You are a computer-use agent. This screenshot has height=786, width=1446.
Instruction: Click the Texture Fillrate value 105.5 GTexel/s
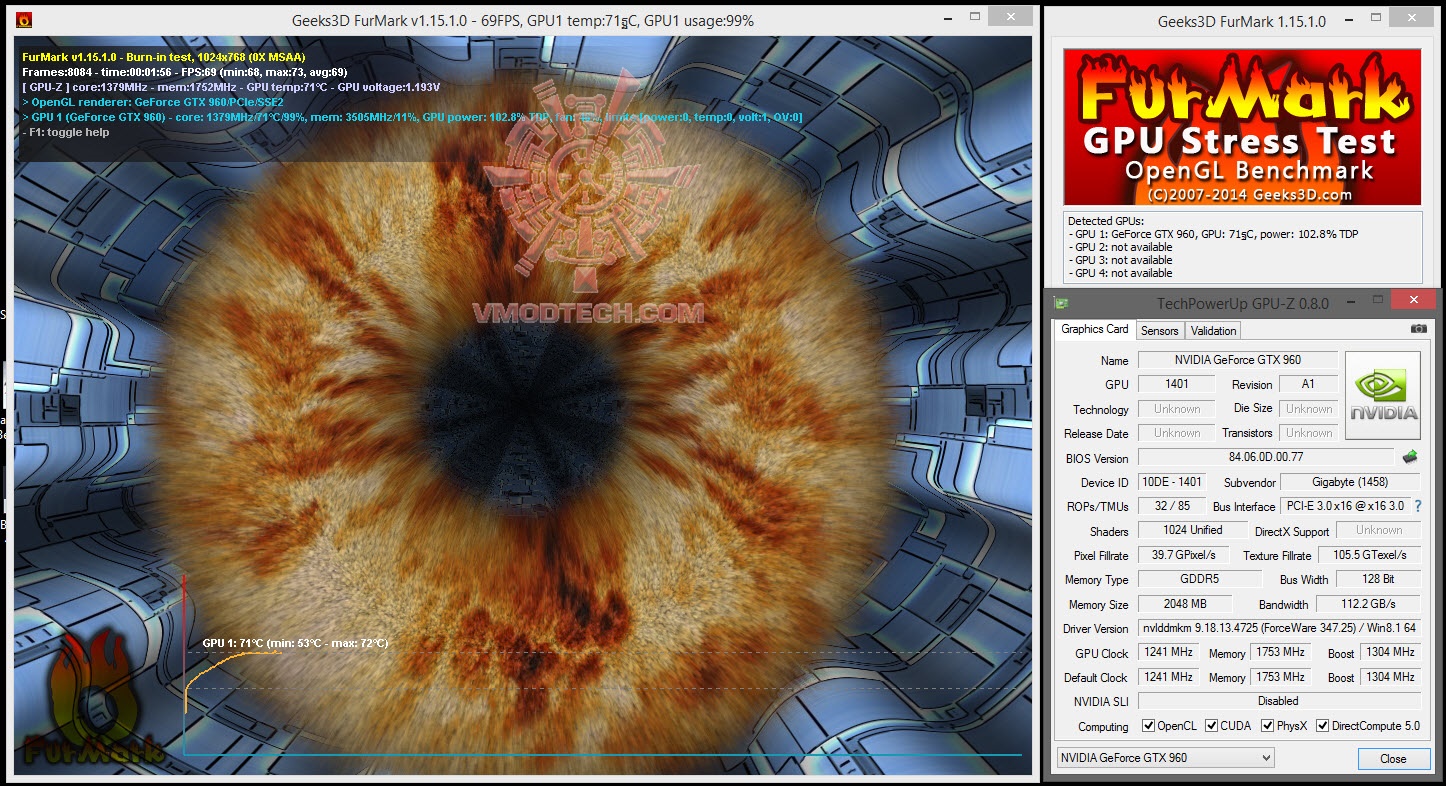[x=1369, y=555]
